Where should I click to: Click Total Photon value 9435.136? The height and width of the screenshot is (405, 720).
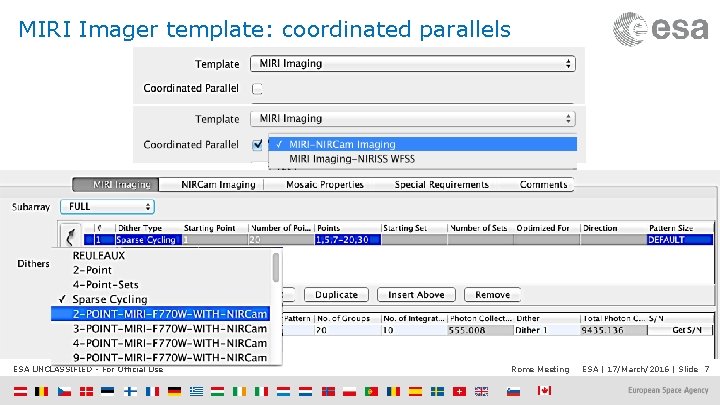tap(613, 330)
